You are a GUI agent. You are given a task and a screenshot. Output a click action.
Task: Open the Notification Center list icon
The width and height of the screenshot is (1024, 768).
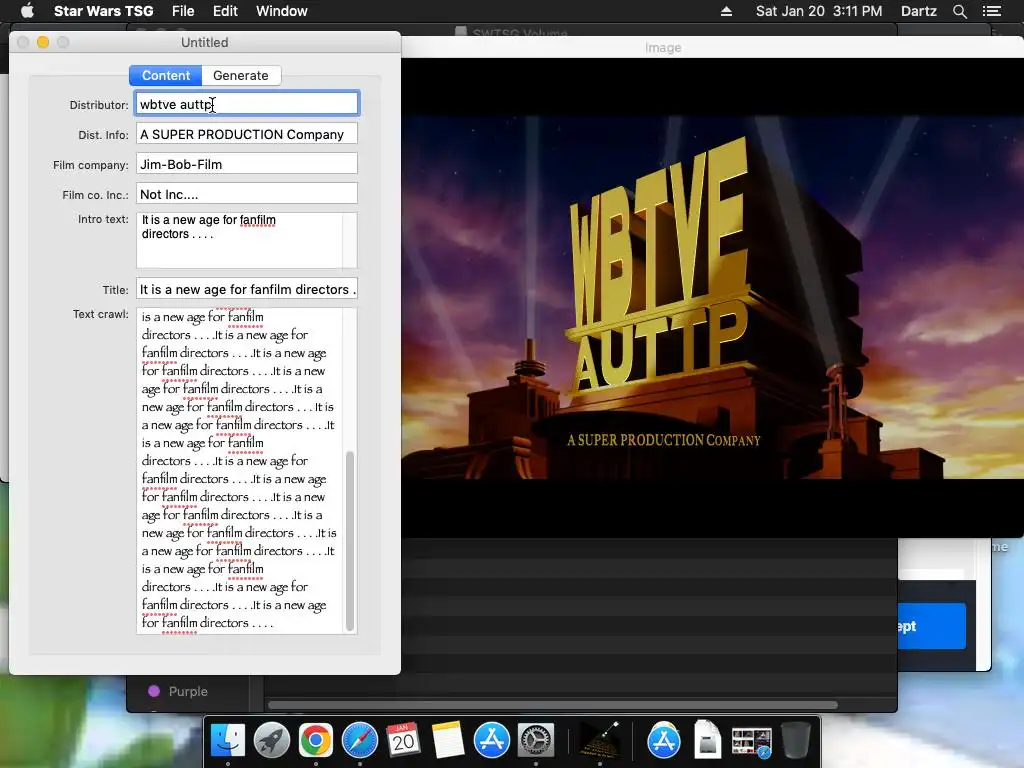pyautogui.click(x=992, y=11)
